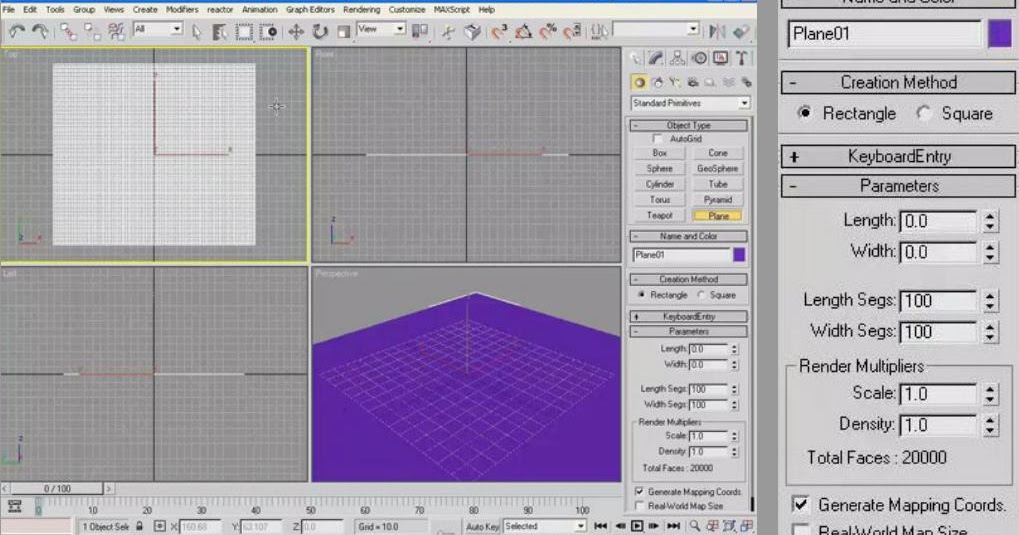Toggle the Auto Key button
Viewport: 1019px width, 535px height.
pyautogui.click(x=482, y=527)
